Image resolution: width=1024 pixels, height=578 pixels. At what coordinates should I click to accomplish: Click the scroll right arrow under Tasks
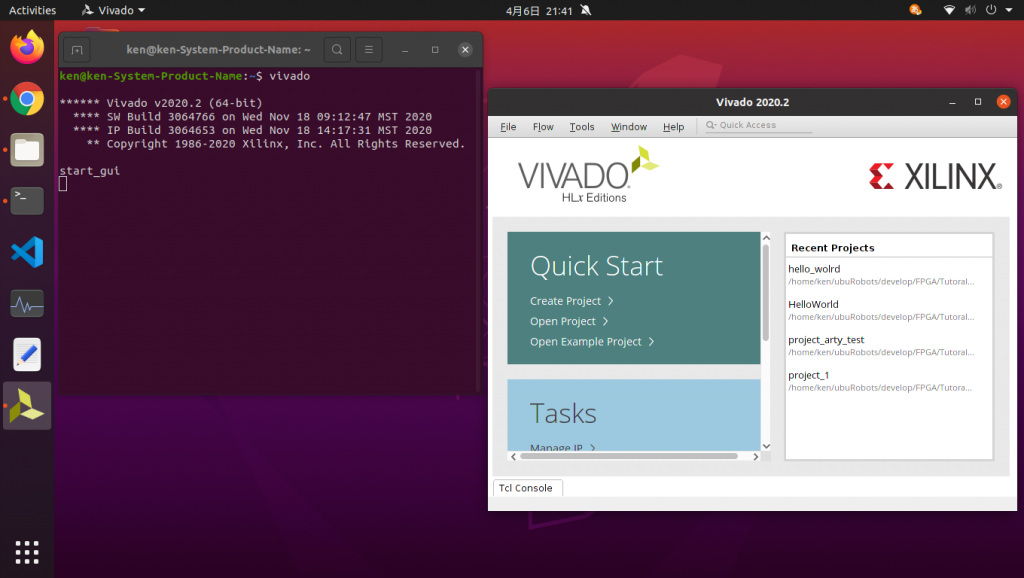756,457
